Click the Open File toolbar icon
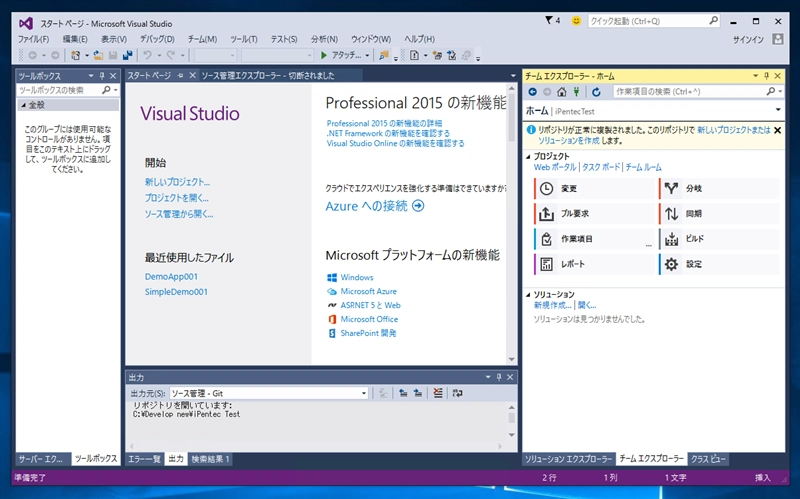The image size is (800, 499). point(98,55)
